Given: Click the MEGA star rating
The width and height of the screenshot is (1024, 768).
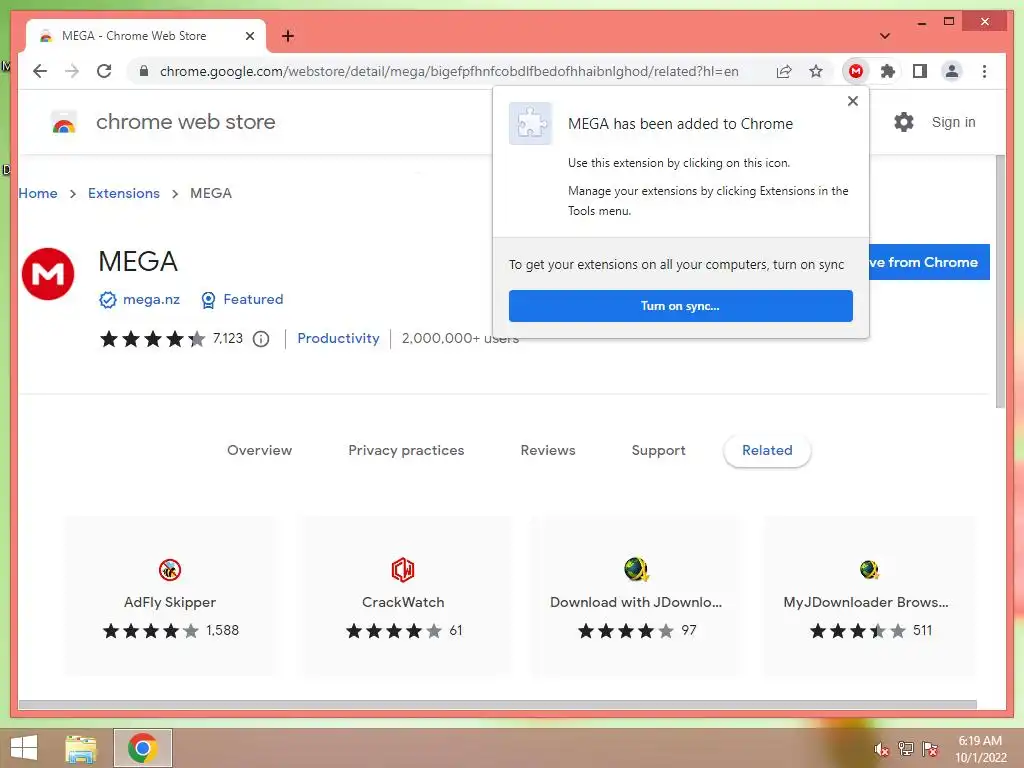Looking at the screenshot, I should pyautogui.click(x=152, y=339).
